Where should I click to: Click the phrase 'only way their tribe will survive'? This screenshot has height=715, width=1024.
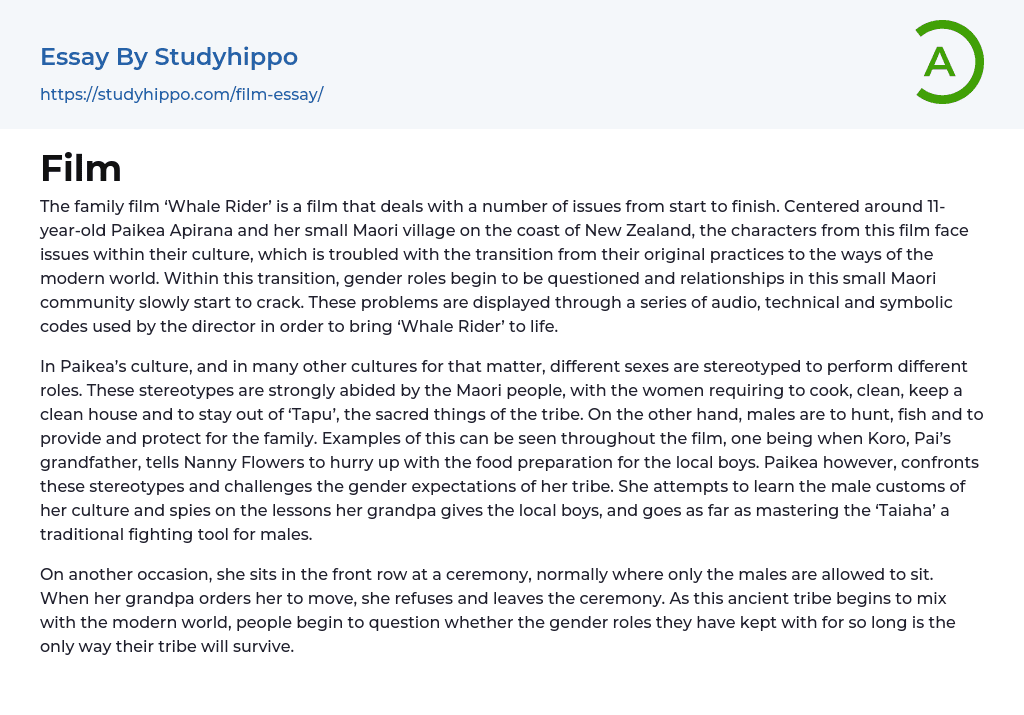tap(167, 646)
